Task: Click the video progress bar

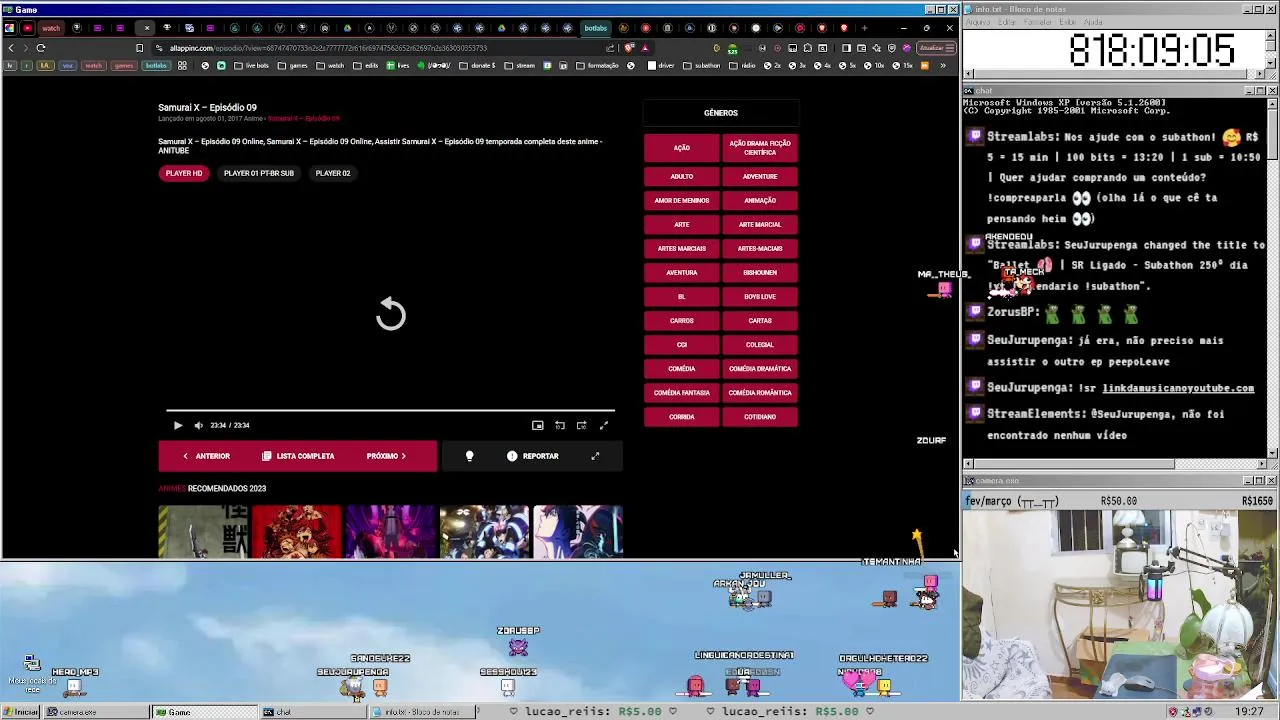Action: [391, 410]
